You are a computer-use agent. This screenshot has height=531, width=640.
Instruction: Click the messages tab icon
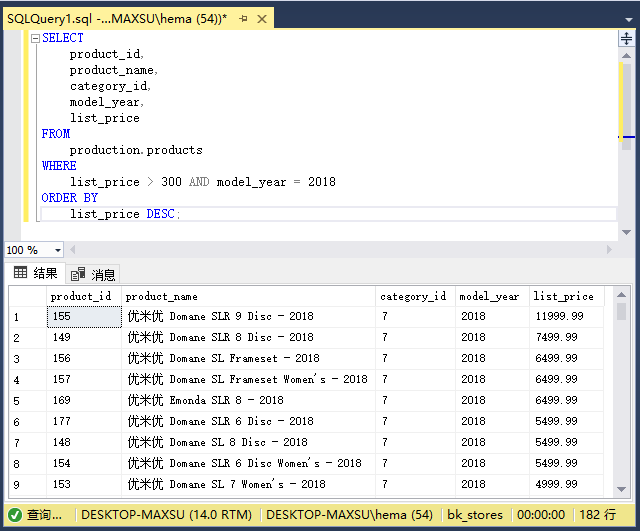78,274
